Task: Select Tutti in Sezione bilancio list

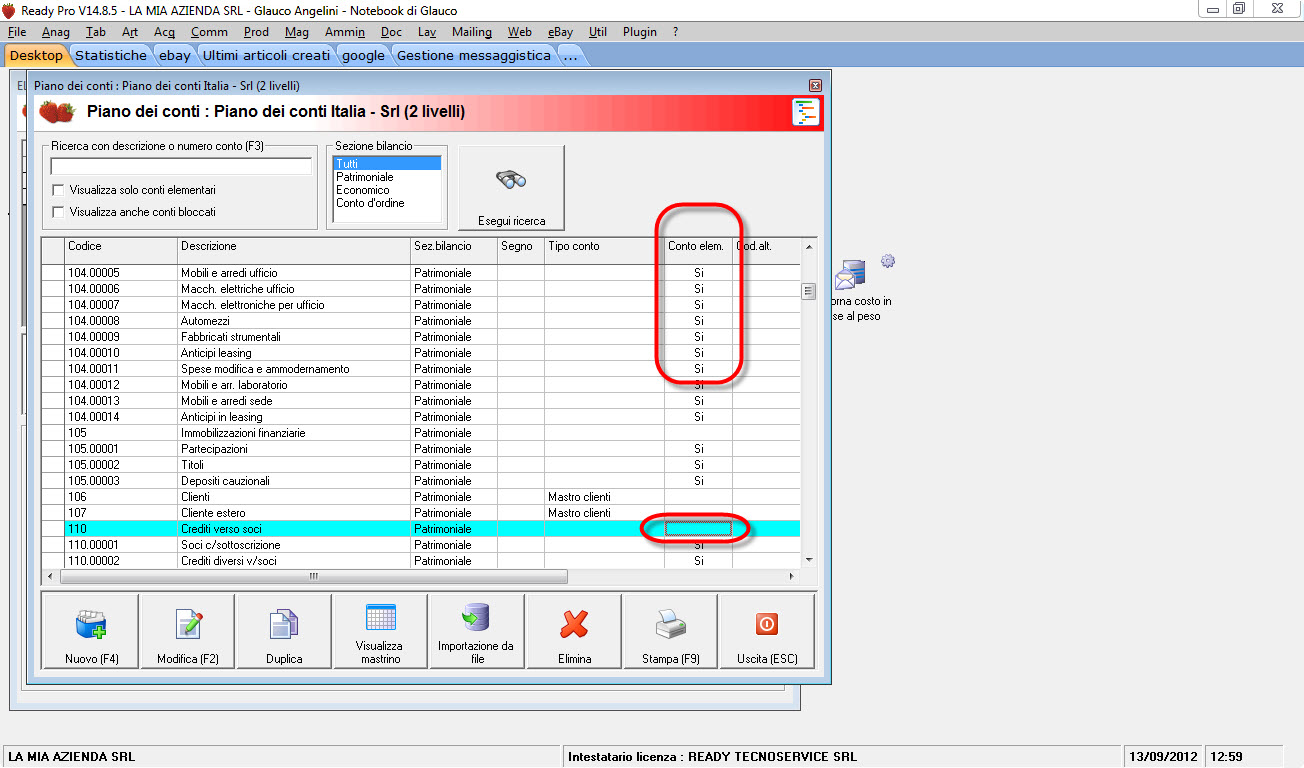Action: point(387,164)
